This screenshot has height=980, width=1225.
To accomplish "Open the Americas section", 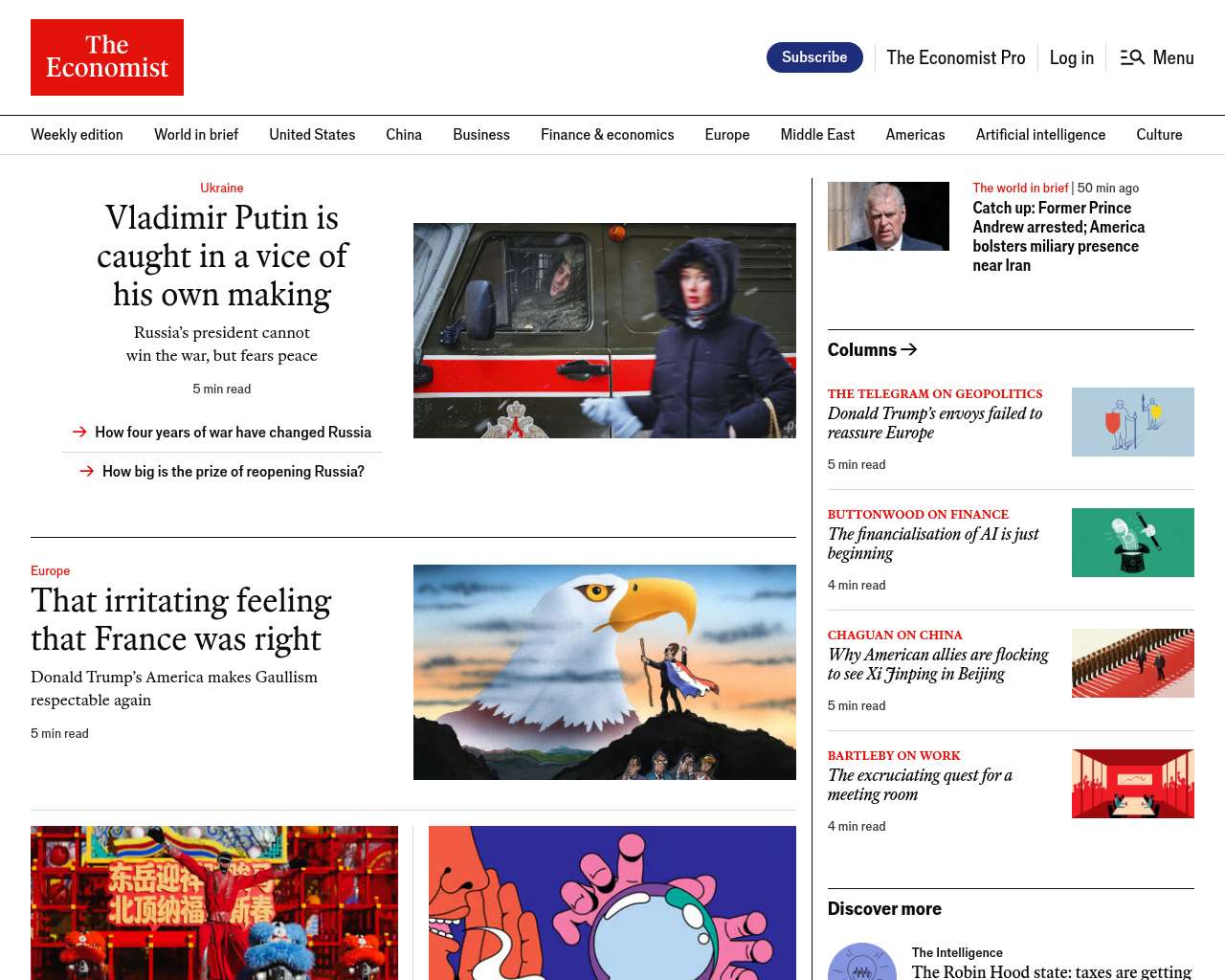I will pos(915,135).
